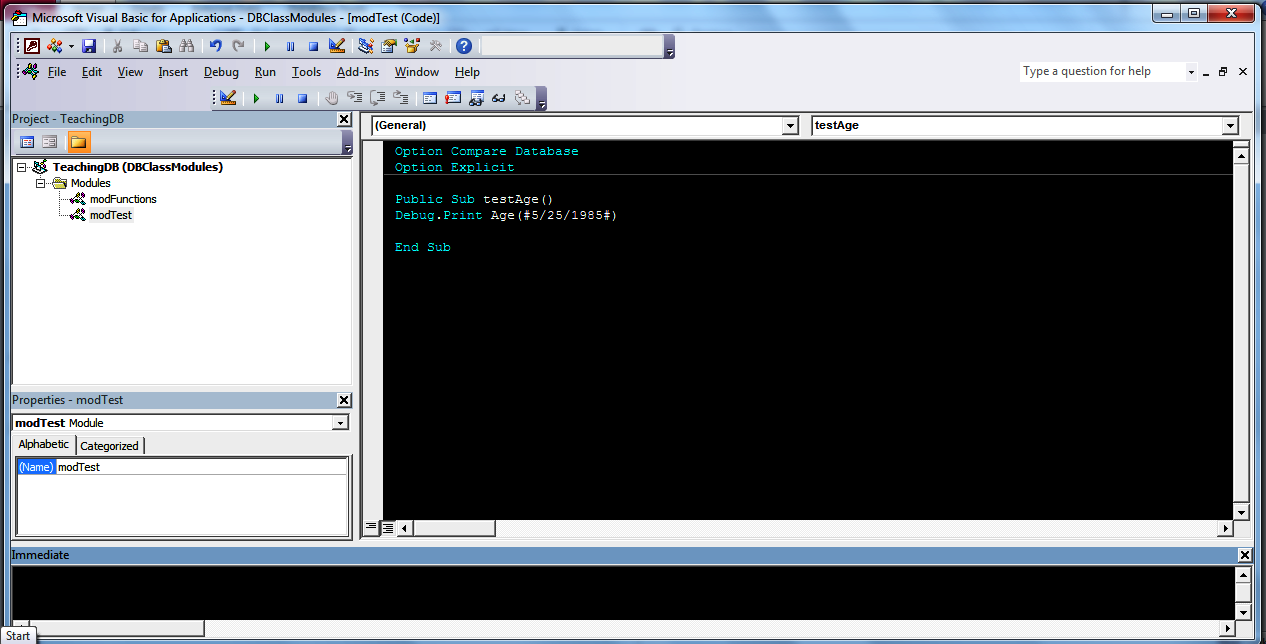Run Sub from the Standard toolbar

[x=267, y=46]
